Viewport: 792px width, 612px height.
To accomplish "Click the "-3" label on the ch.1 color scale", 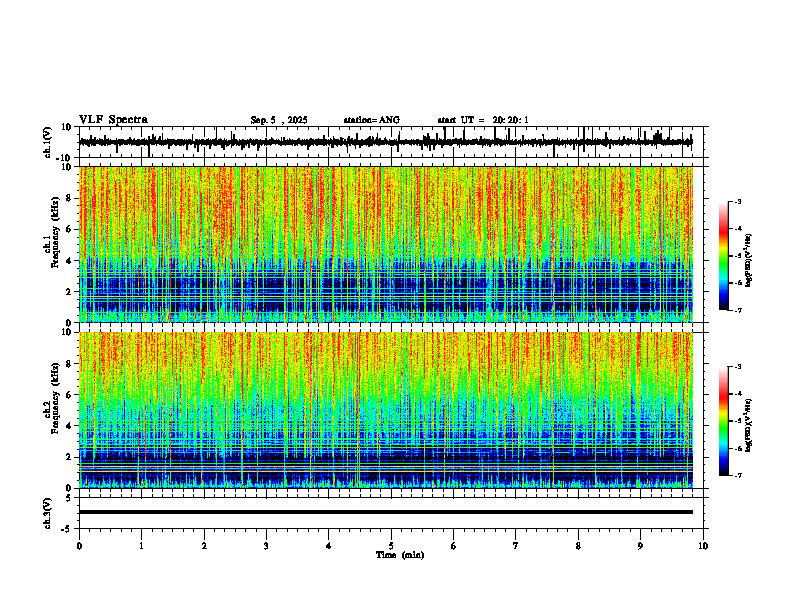I will tap(737, 202).
